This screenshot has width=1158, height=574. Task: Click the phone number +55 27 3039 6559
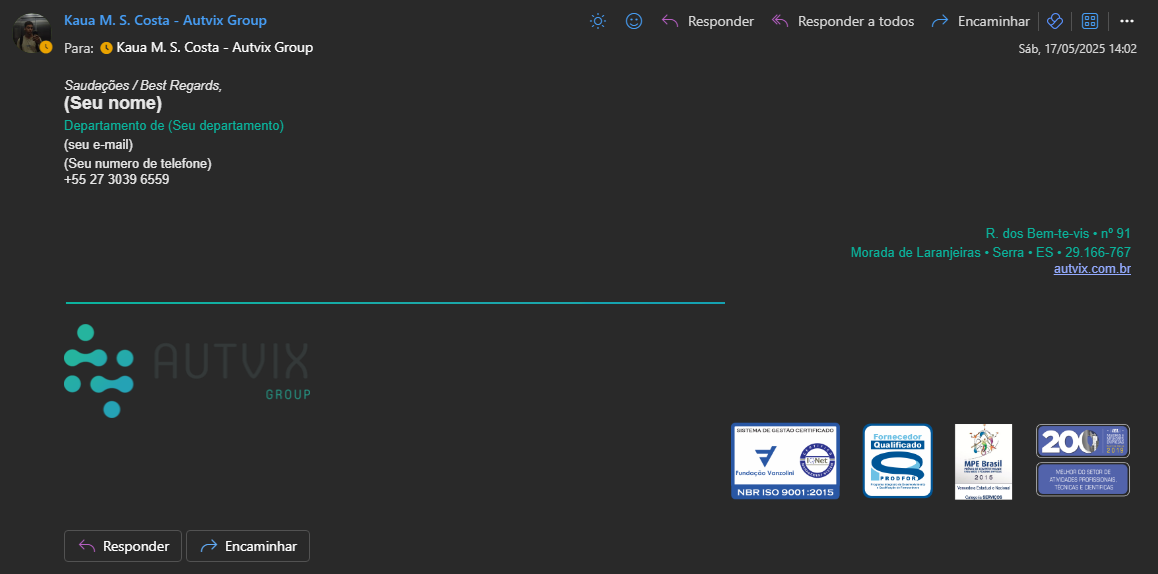117,180
